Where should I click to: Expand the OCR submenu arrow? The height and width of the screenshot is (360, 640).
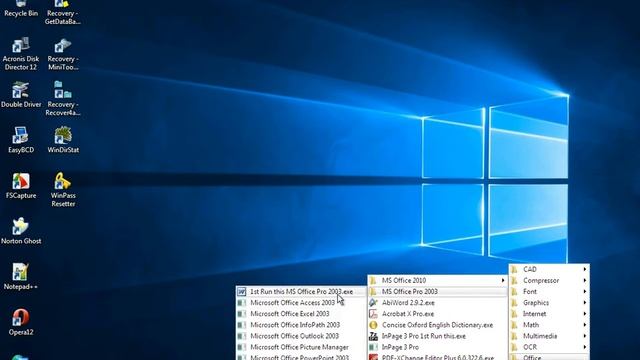(585, 347)
